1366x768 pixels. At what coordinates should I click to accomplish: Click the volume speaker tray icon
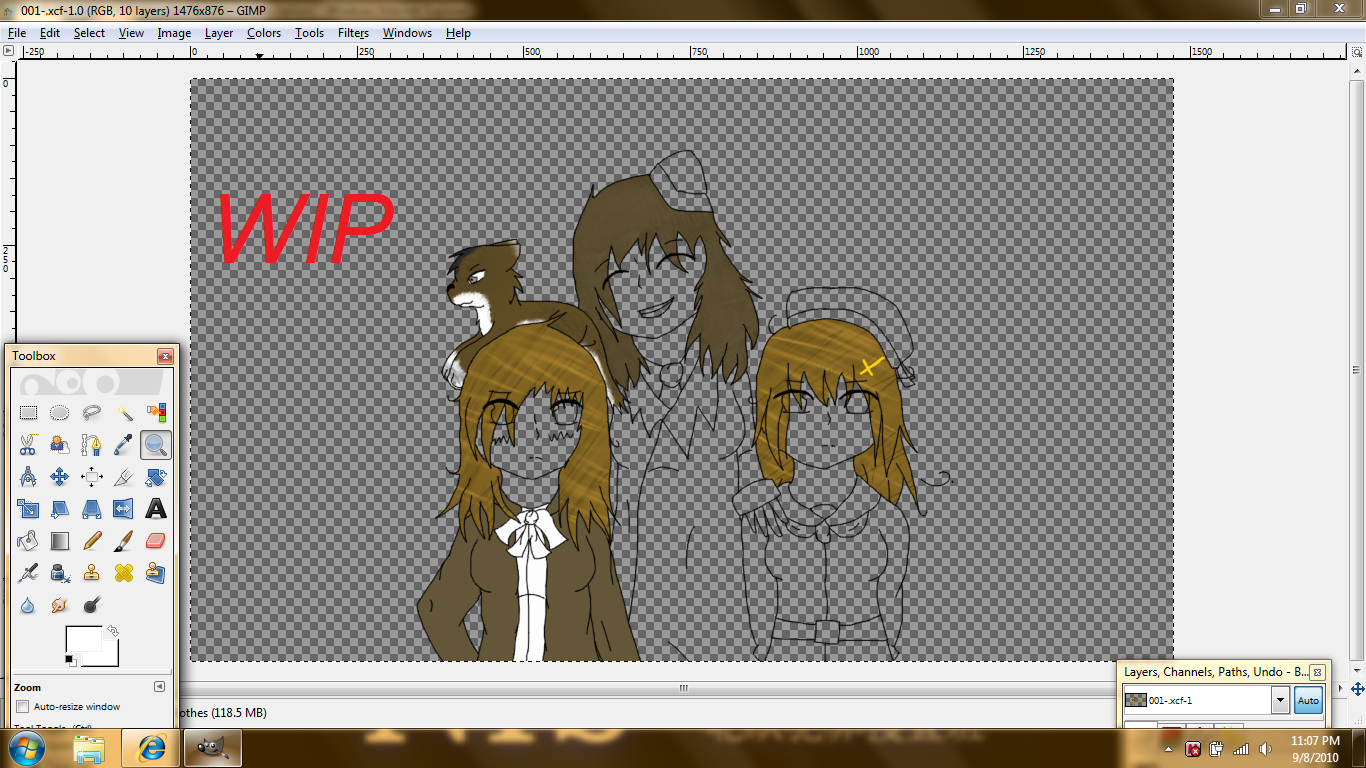click(x=1263, y=748)
